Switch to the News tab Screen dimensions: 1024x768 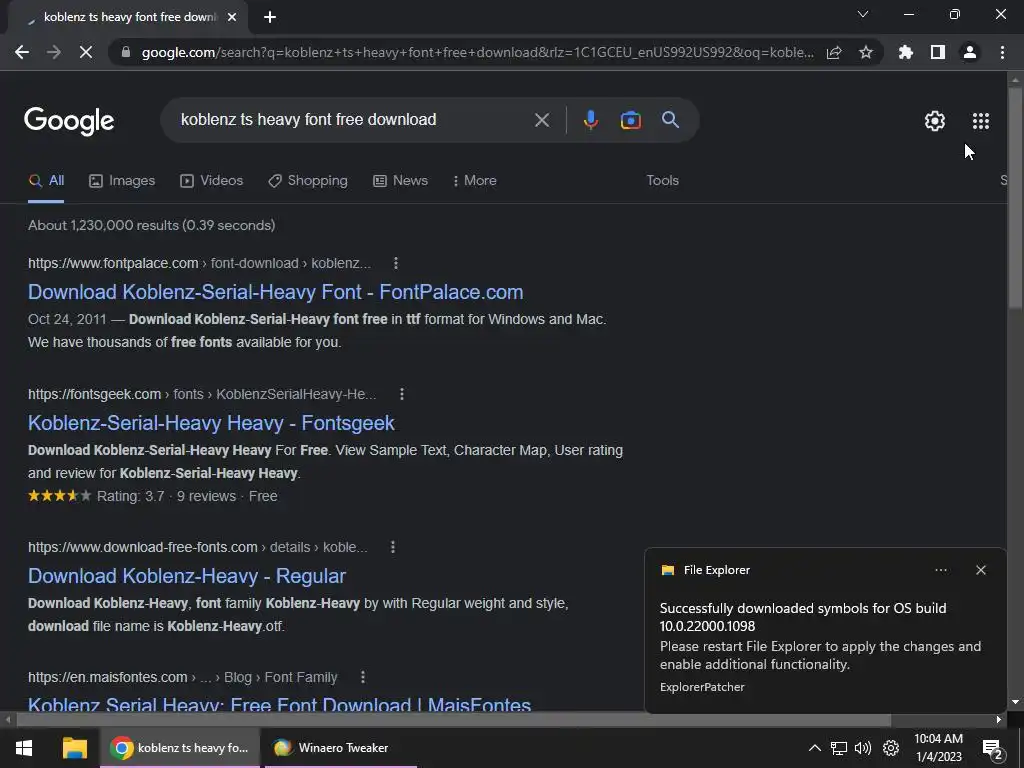click(x=400, y=181)
